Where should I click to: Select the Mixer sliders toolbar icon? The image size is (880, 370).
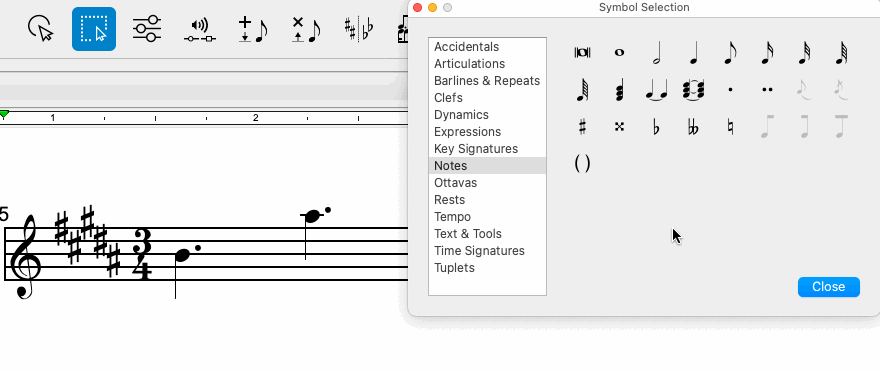click(147, 29)
